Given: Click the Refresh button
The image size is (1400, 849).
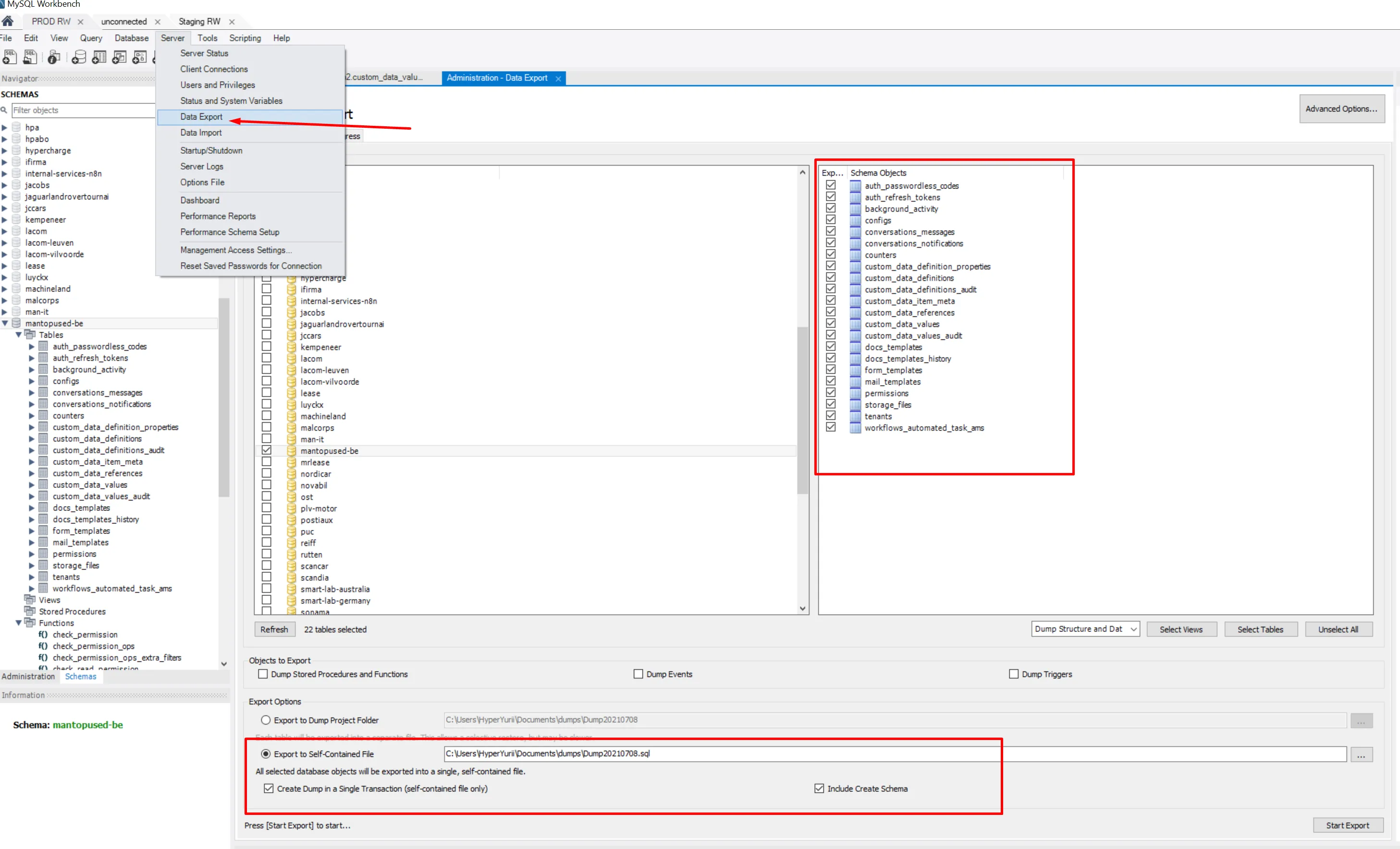Looking at the screenshot, I should click(x=274, y=629).
